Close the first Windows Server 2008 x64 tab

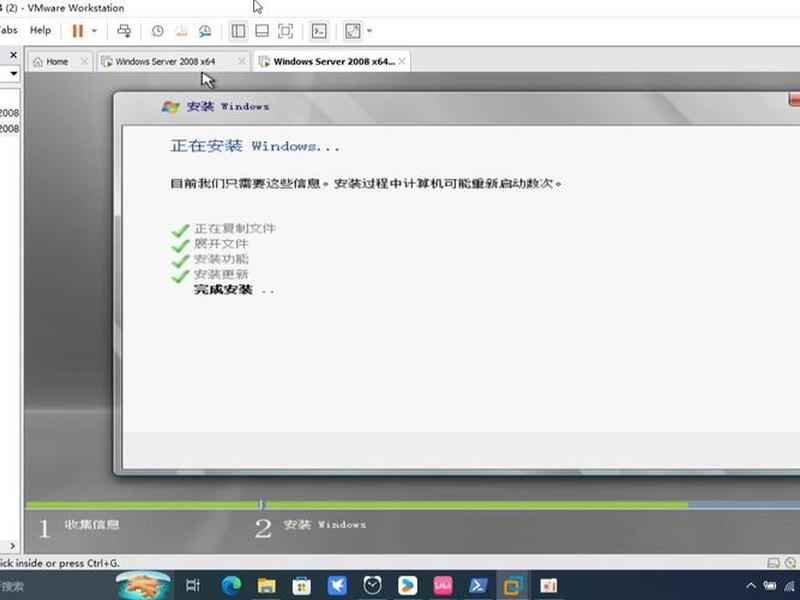[x=242, y=62]
